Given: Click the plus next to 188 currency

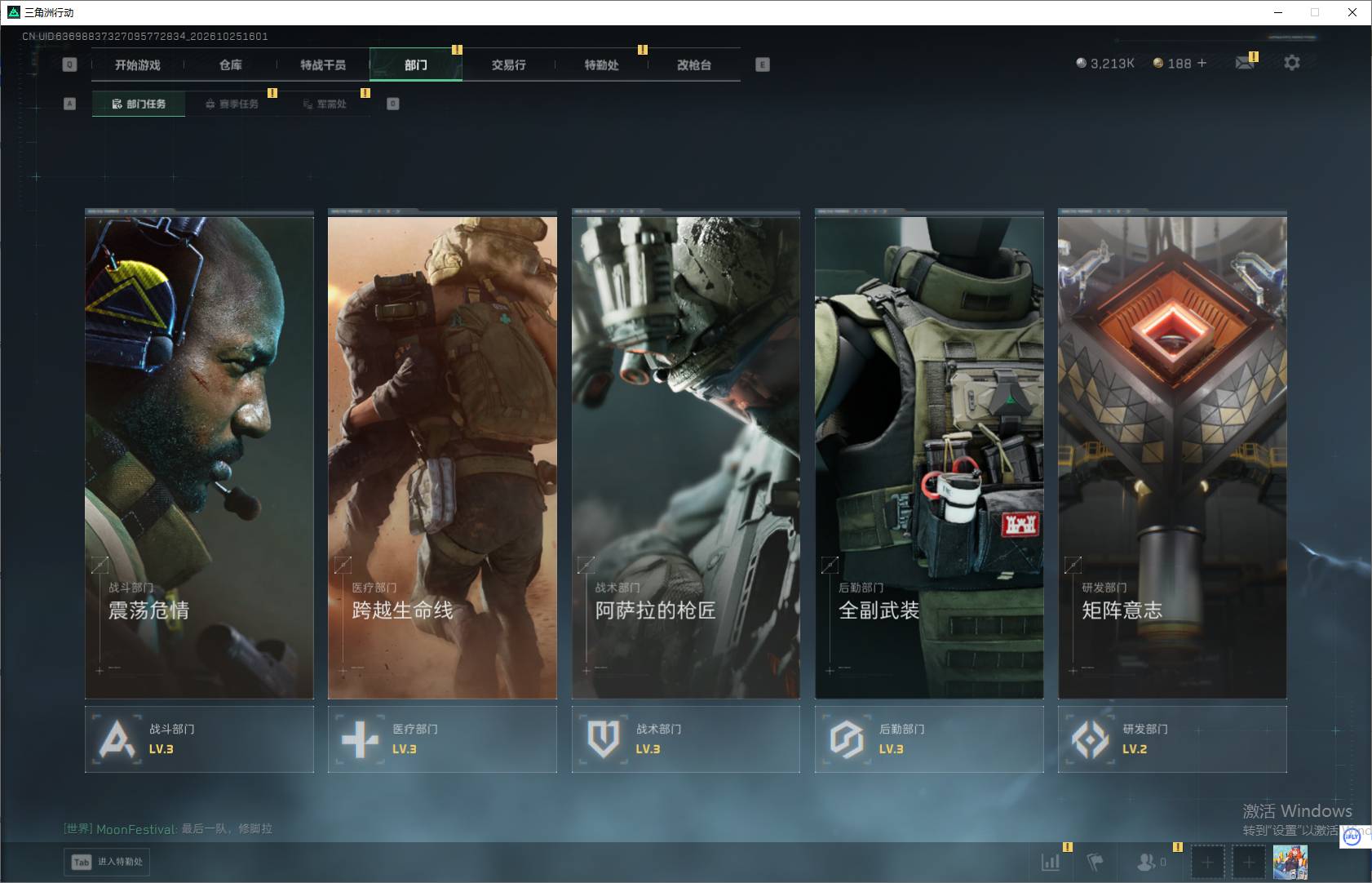Looking at the screenshot, I should coord(1202,63).
